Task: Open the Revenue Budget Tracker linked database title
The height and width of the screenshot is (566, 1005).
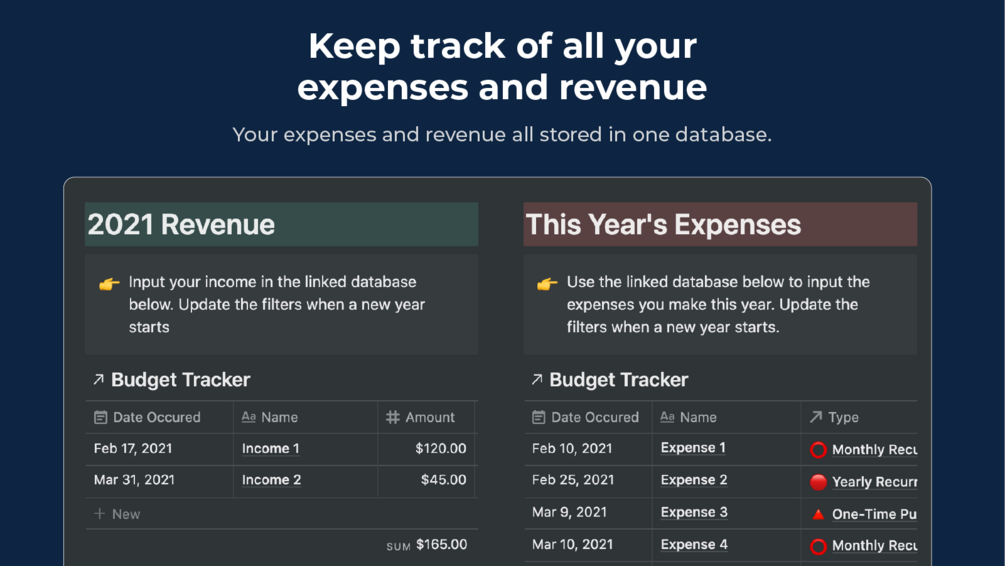Action: [x=181, y=380]
